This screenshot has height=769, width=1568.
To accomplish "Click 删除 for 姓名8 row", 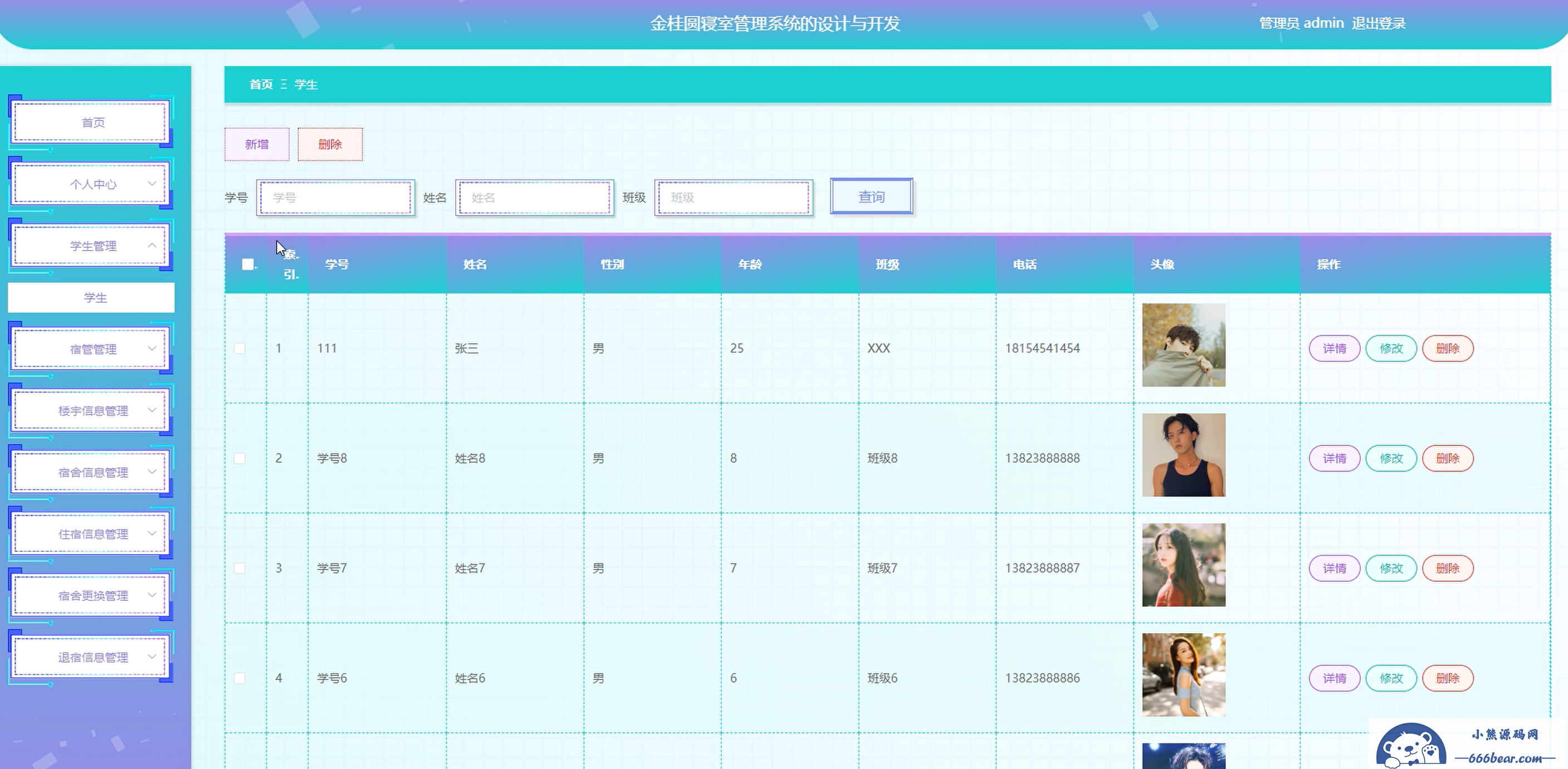I will [1448, 458].
